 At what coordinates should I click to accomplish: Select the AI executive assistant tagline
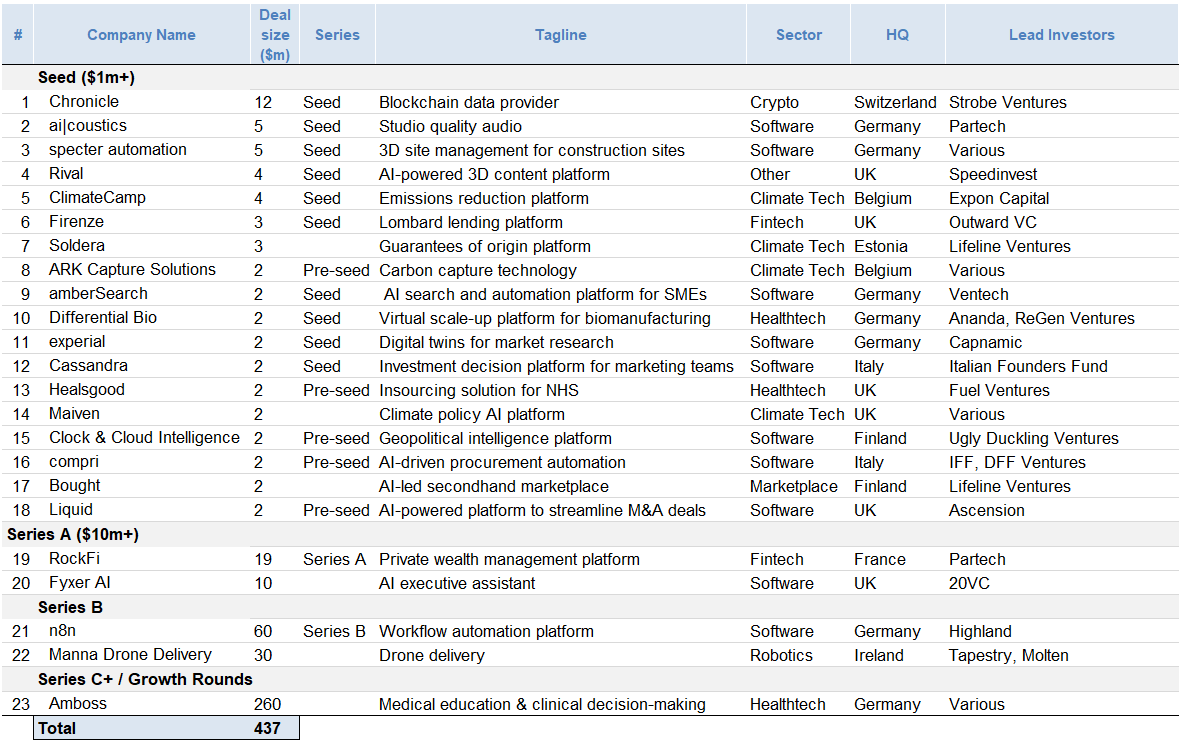tap(457, 583)
